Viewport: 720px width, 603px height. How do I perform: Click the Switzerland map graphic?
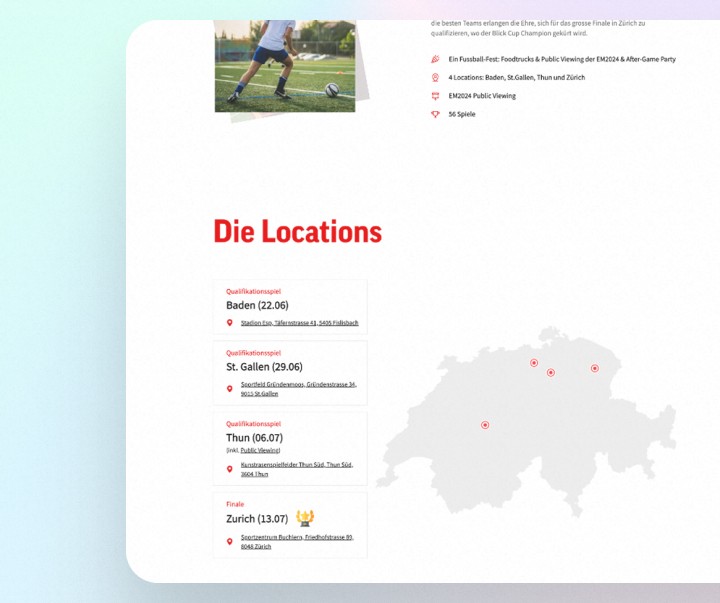pos(526,422)
